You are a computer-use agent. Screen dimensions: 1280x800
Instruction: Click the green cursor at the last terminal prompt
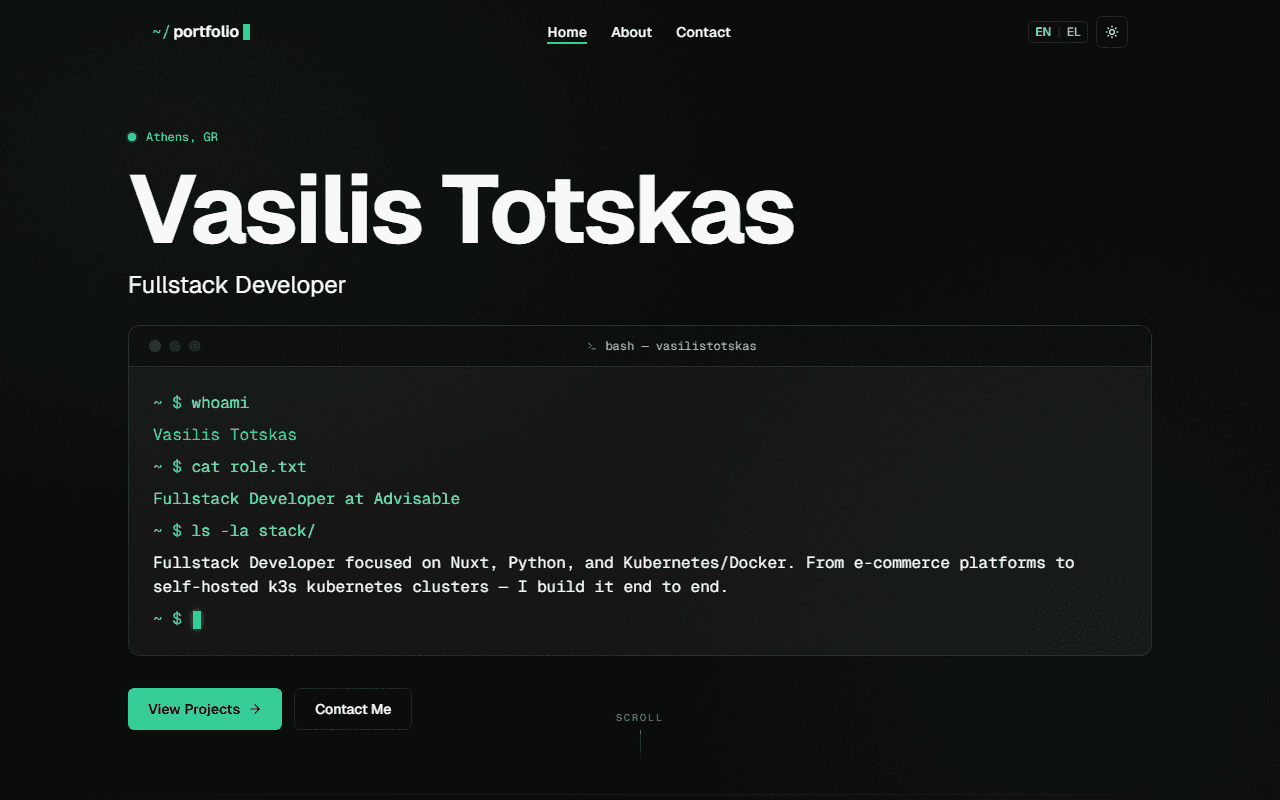click(196, 619)
